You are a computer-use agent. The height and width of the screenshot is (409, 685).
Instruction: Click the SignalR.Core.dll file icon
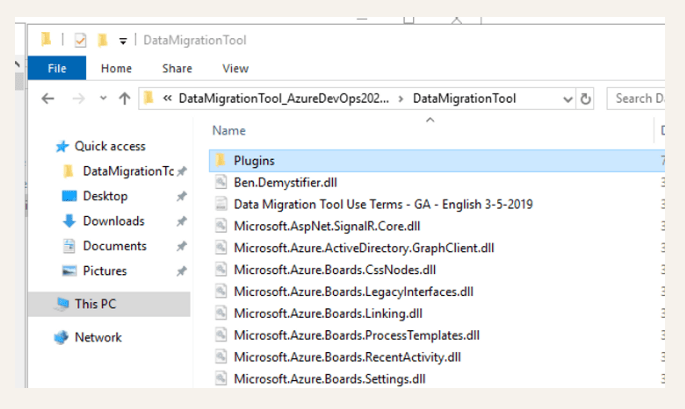pyautogui.click(x=221, y=225)
